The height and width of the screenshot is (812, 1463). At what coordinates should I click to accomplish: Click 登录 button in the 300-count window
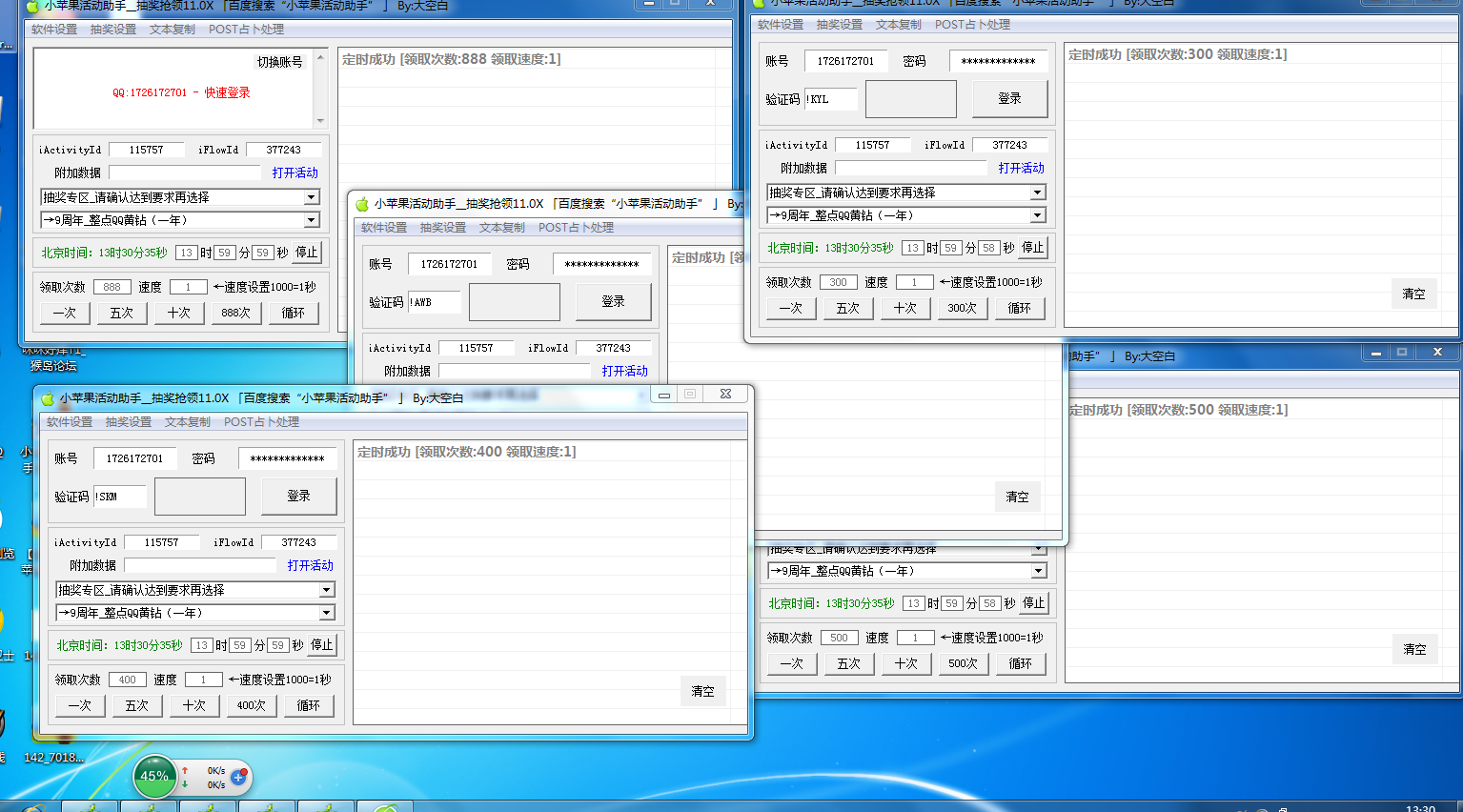click(1009, 99)
